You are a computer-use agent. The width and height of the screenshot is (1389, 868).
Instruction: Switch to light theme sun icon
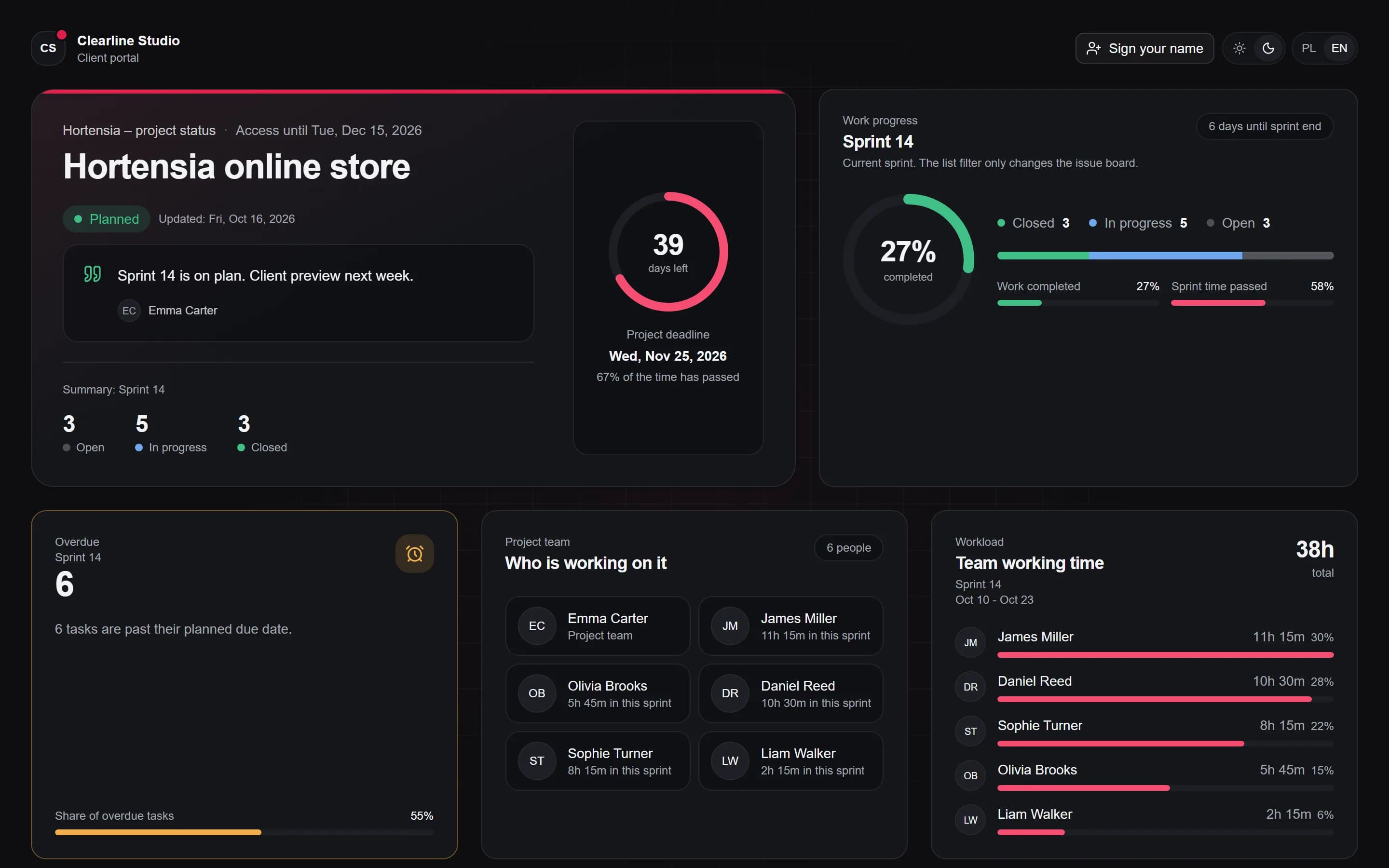coord(1239,48)
